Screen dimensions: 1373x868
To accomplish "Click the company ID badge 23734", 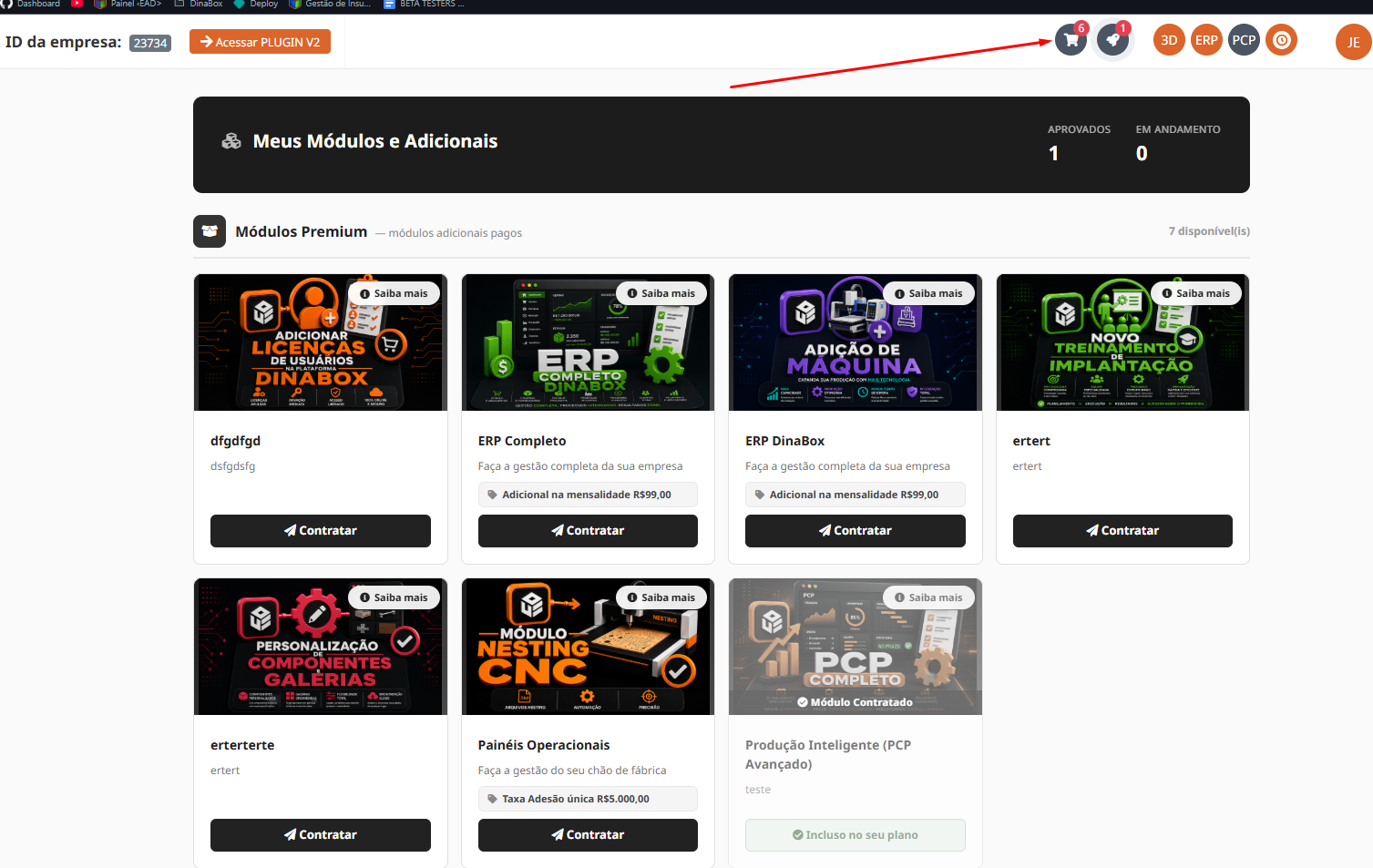I will pos(150,43).
